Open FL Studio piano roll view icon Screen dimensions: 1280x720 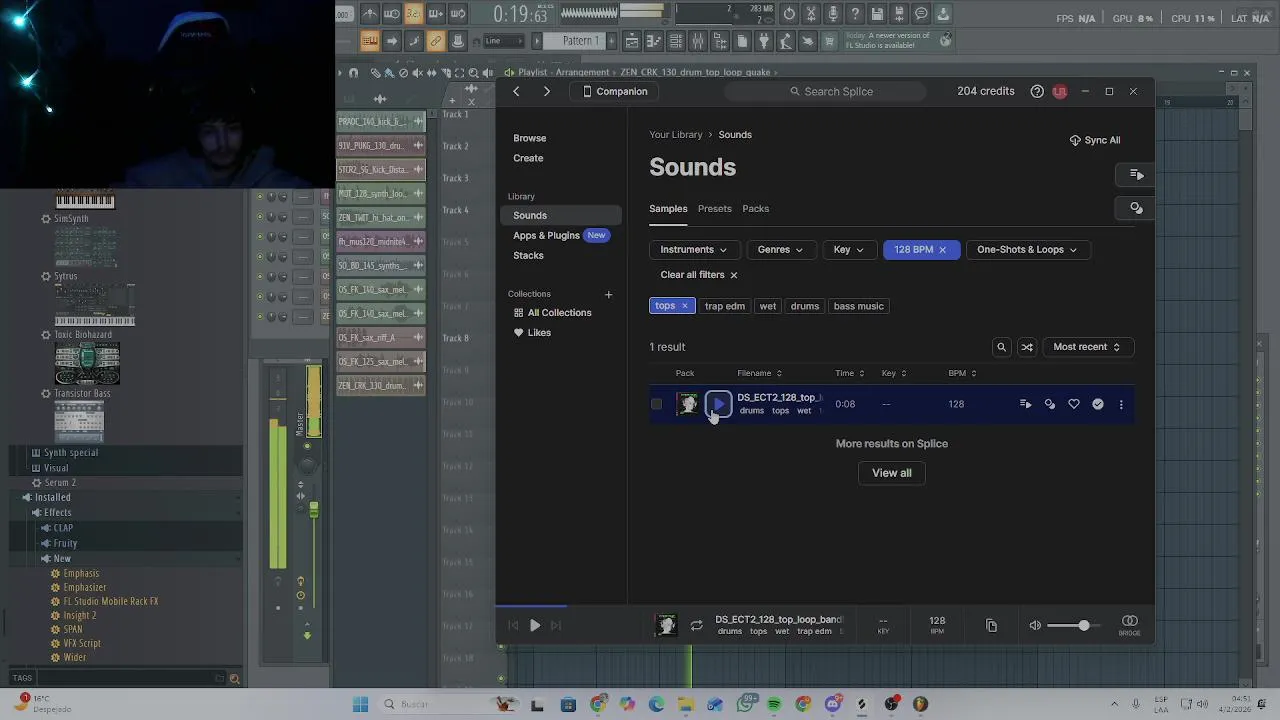(654, 41)
